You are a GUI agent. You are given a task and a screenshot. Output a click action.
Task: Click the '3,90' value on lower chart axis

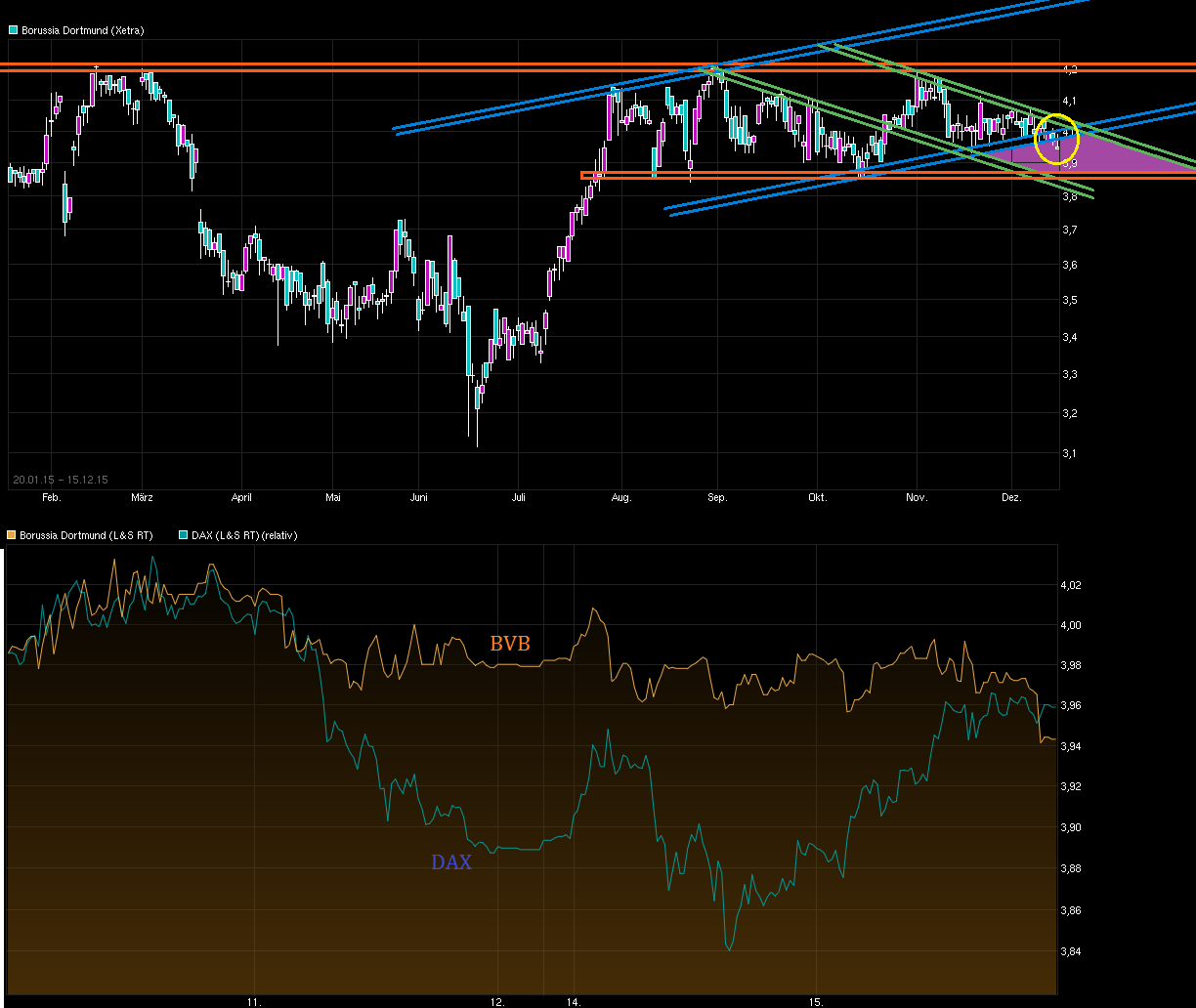1073,827
